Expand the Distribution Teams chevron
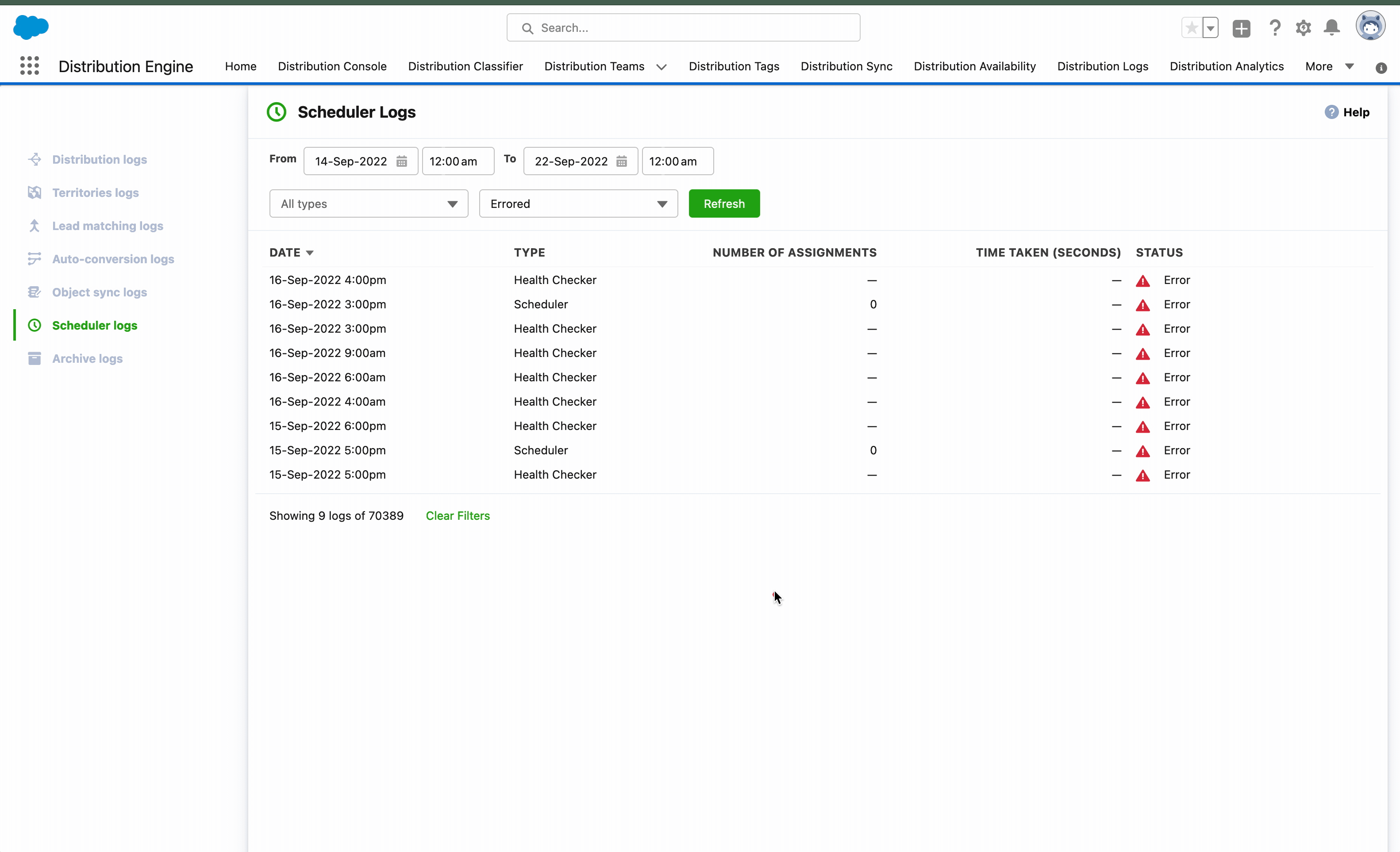1400x852 pixels. click(662, 67)
